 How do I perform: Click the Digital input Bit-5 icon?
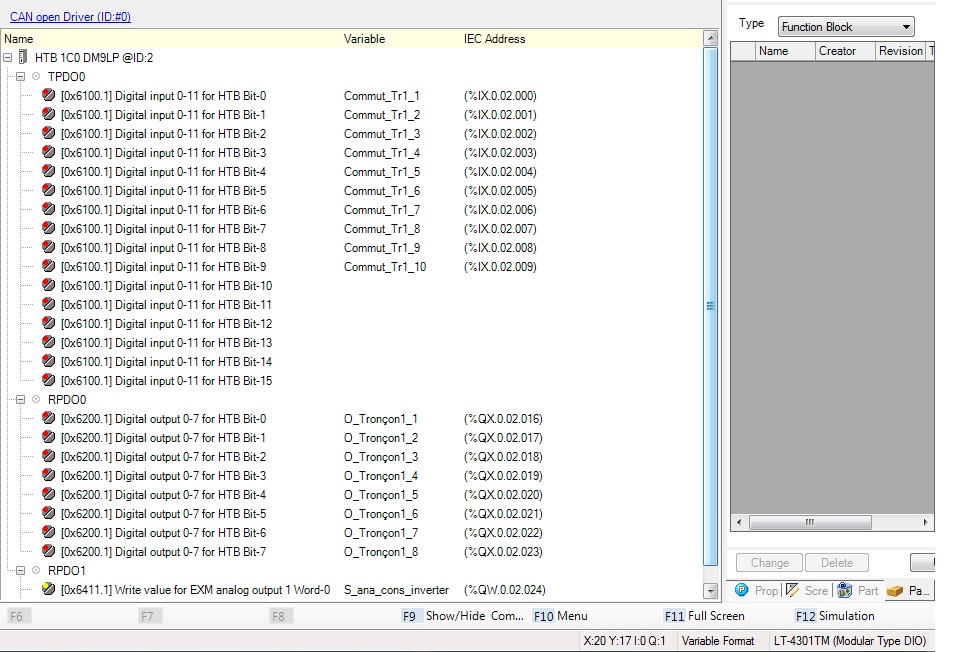coord(49,191)
